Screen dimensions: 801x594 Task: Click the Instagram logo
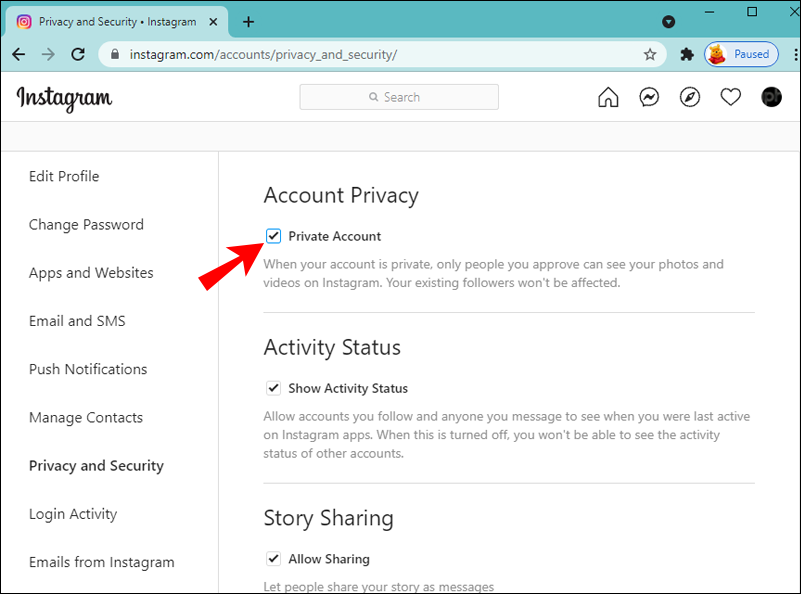coord(64,97)
